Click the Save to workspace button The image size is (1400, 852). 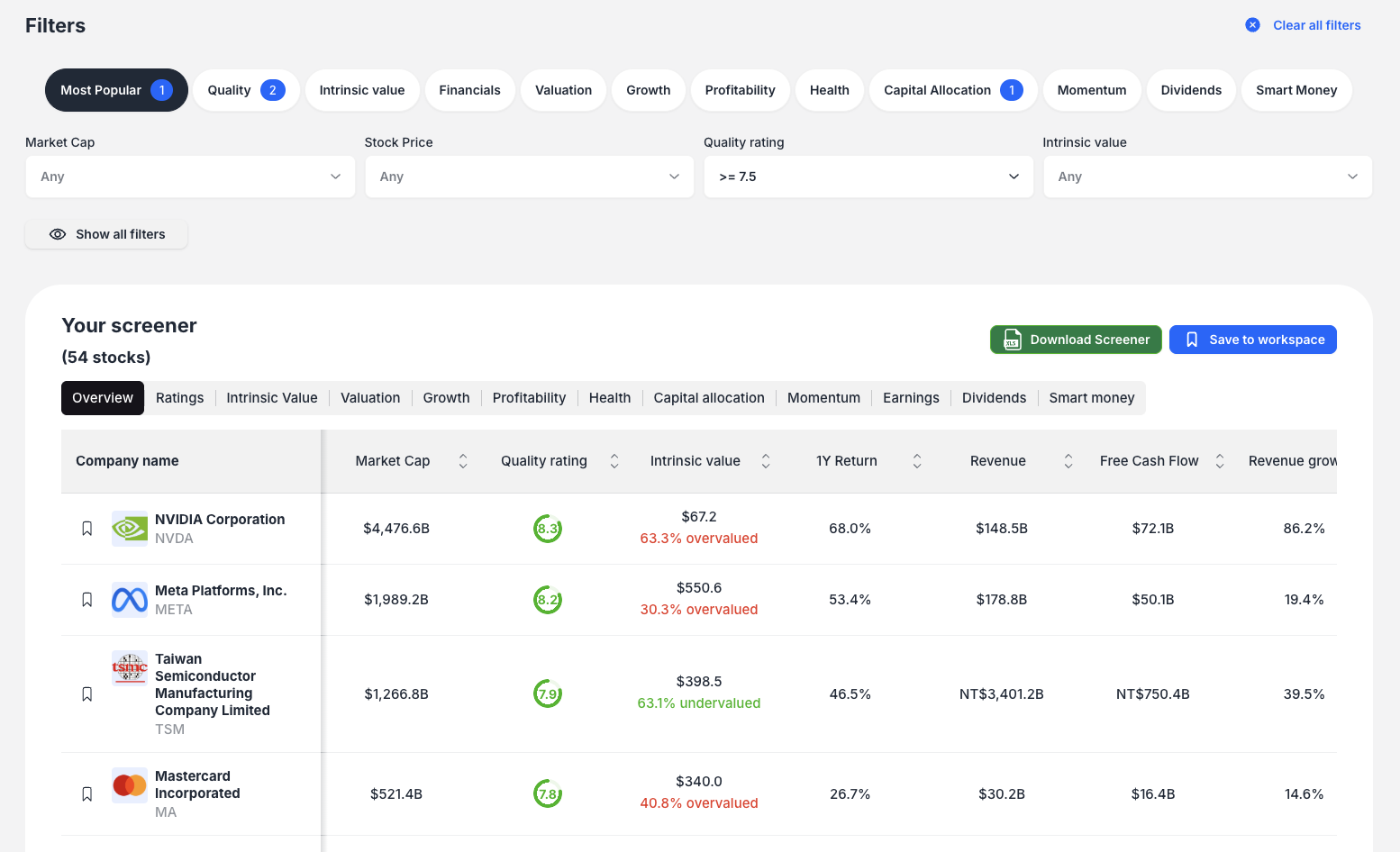[x=1252, y=340]
